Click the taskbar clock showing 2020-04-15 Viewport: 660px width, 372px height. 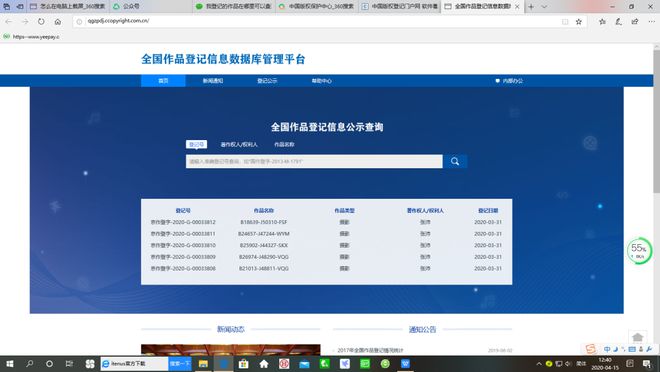[605, 364]
